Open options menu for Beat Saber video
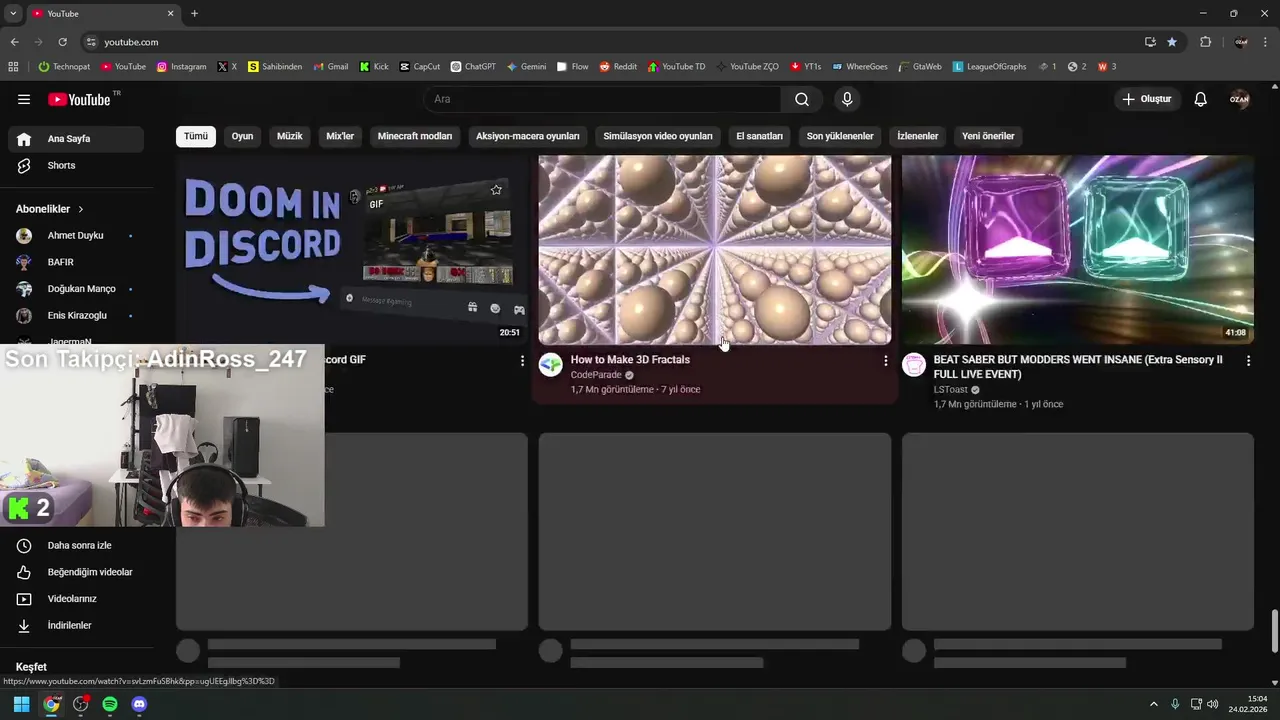 pos(1248,360)
